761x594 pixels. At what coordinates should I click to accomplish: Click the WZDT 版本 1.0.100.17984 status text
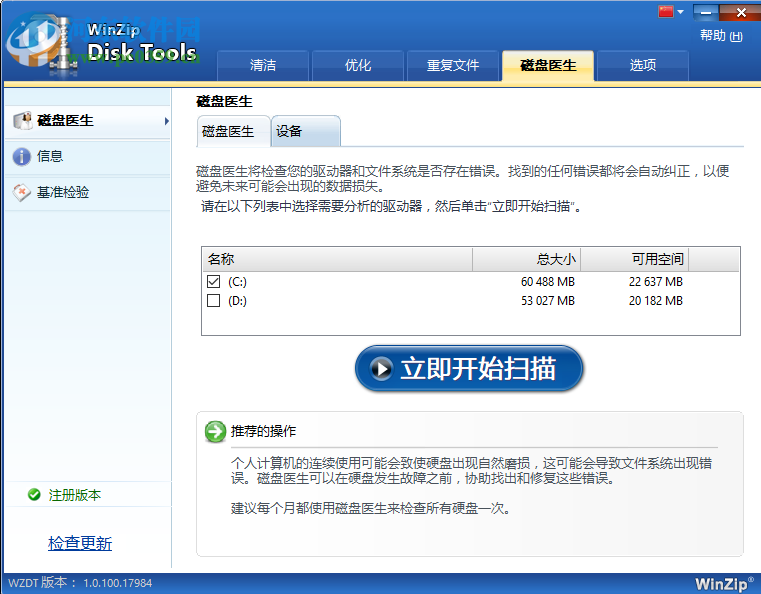click(81, 583)
